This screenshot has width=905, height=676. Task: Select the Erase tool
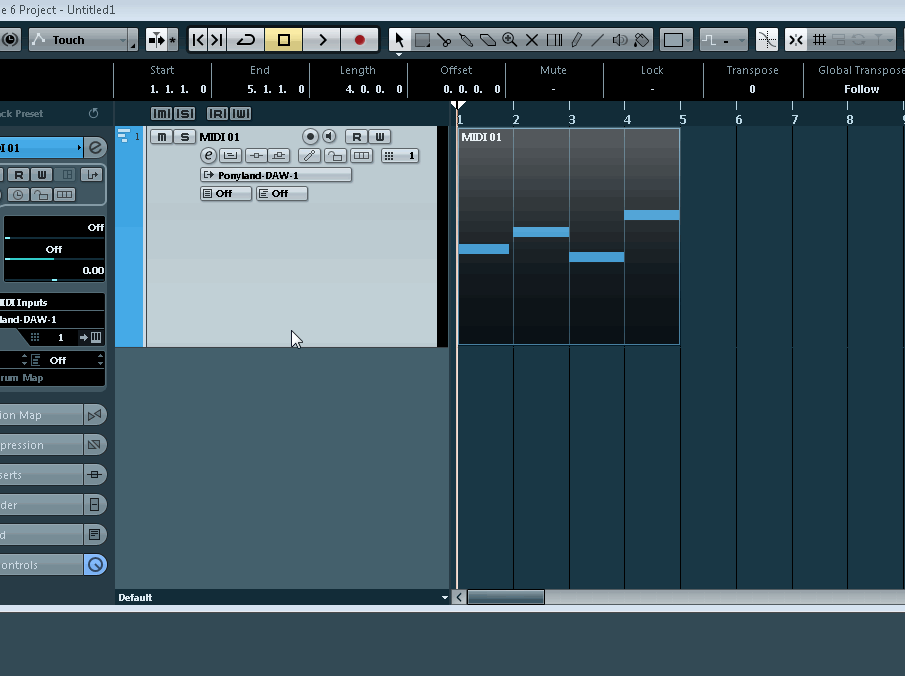(x=488, y=40)
